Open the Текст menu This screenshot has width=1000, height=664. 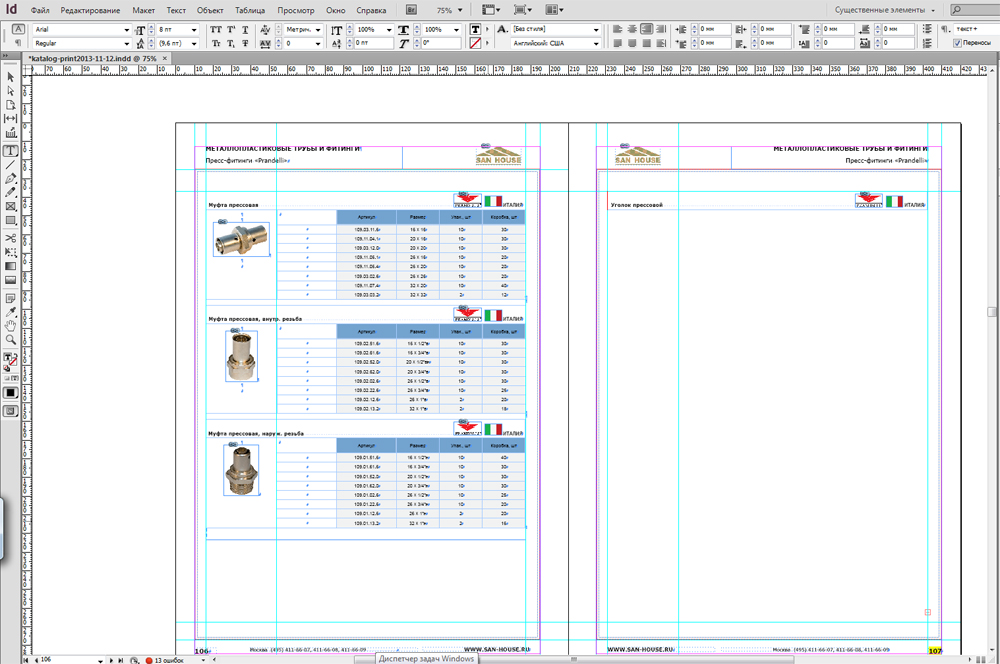(x=176, y=10)
